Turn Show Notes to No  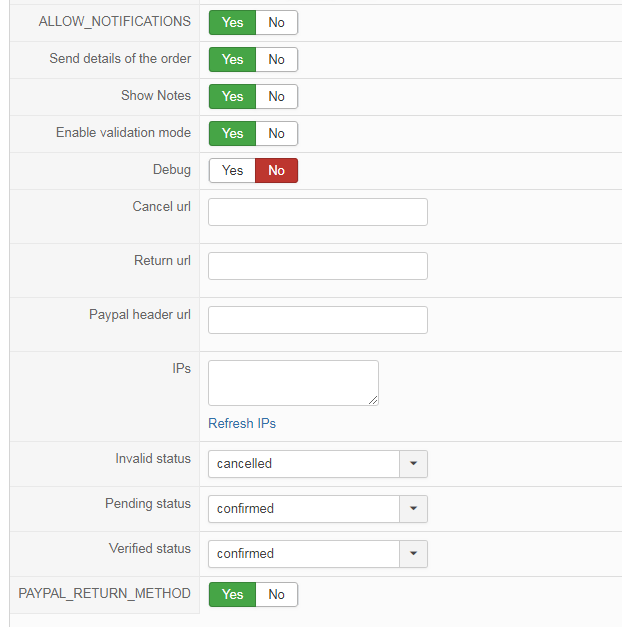[276, 96]
